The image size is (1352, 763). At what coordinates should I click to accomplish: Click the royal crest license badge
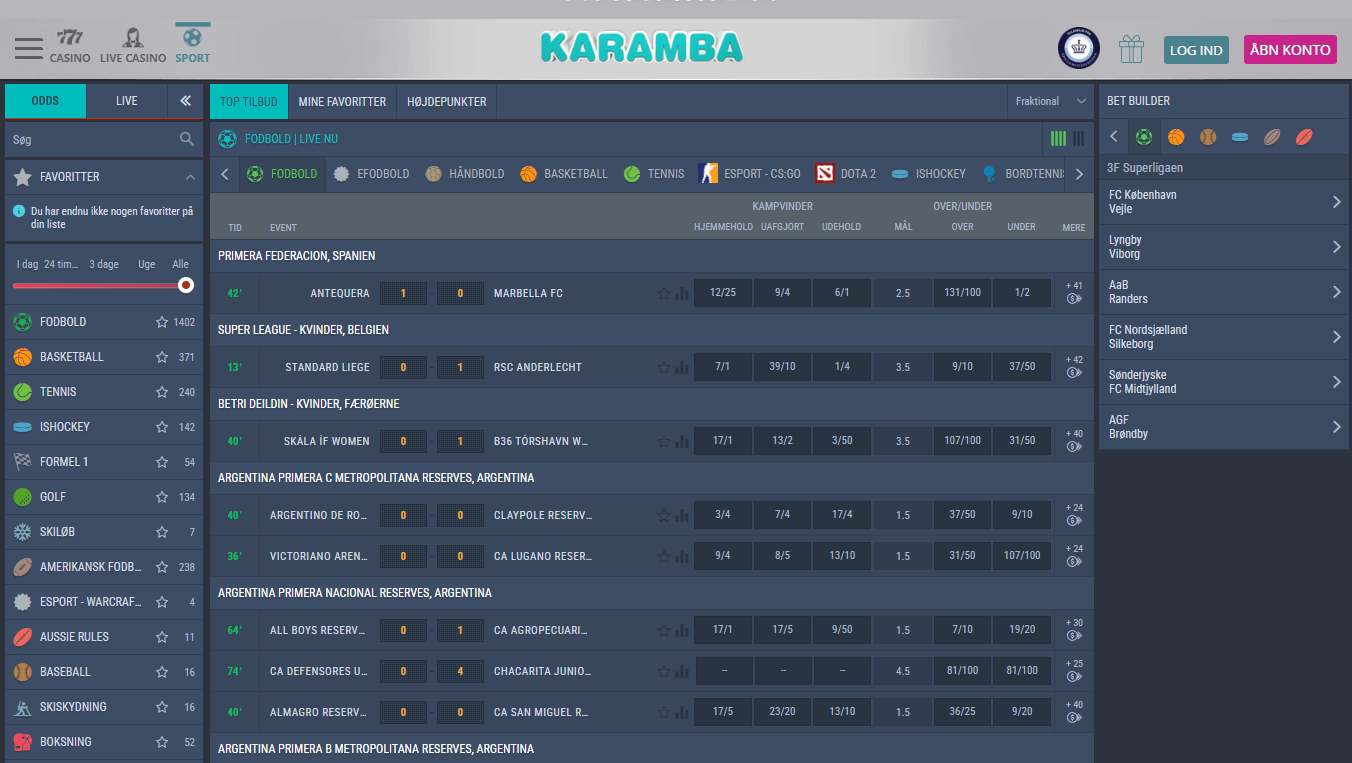[x=1079, y=48]
